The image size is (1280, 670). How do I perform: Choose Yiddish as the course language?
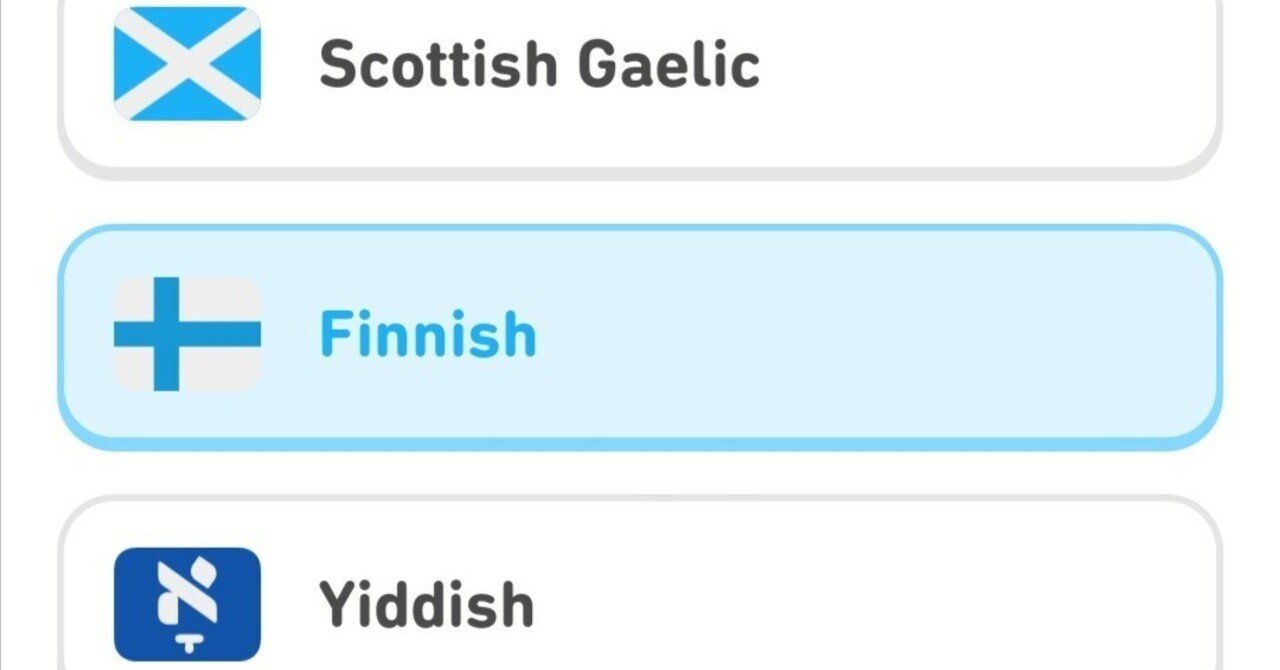[x=640, y=600]
